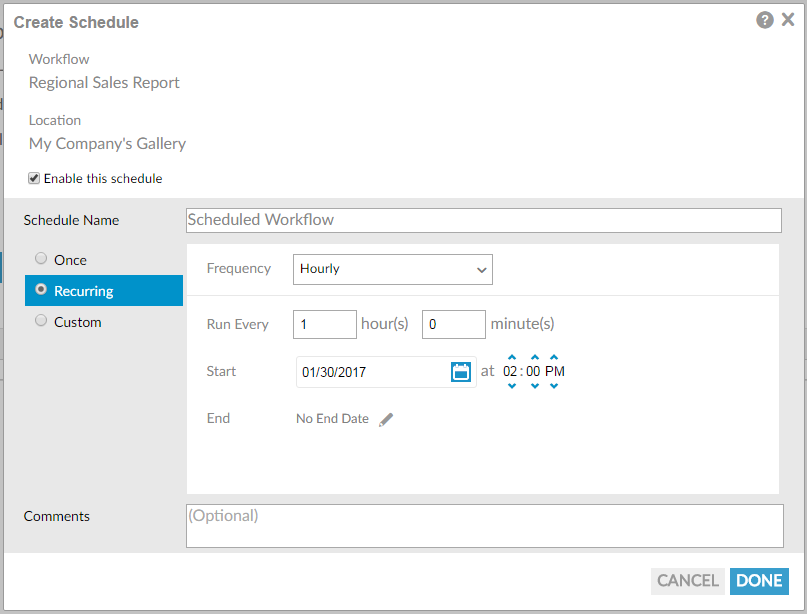
Task: Open the help question mark icon
Action: tap(764, 20)
